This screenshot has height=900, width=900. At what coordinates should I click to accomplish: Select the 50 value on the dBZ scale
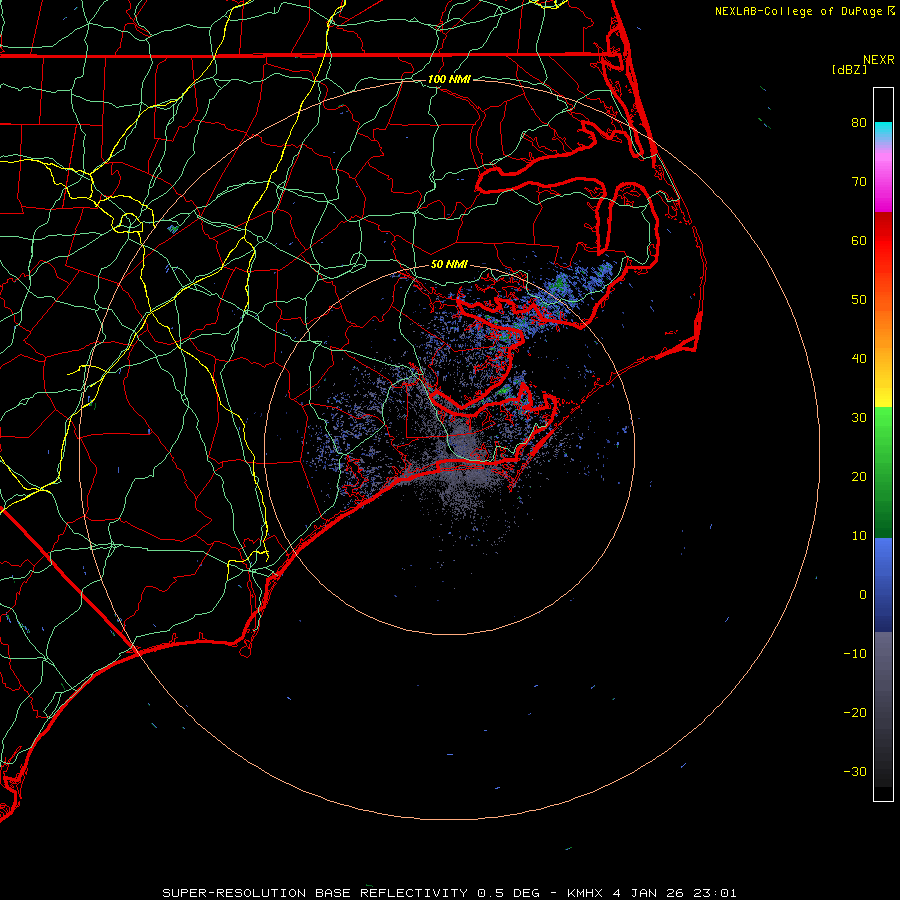[x=859, y=300]
